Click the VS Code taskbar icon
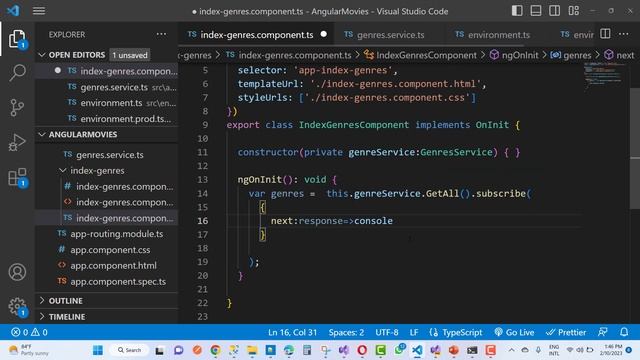Image resolution: width=640 pixels, height=360 pixels. coord(417,350)
